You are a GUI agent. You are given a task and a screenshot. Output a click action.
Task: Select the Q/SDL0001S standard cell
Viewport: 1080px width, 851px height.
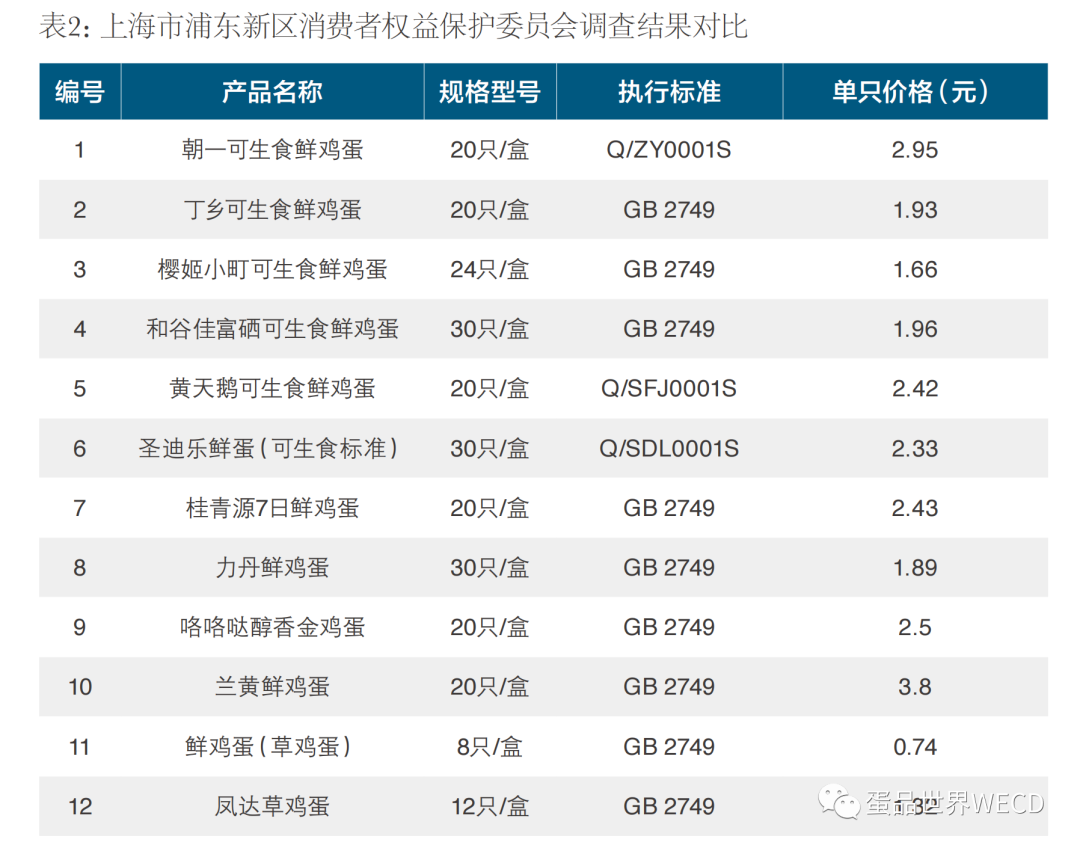pos(669,448)
